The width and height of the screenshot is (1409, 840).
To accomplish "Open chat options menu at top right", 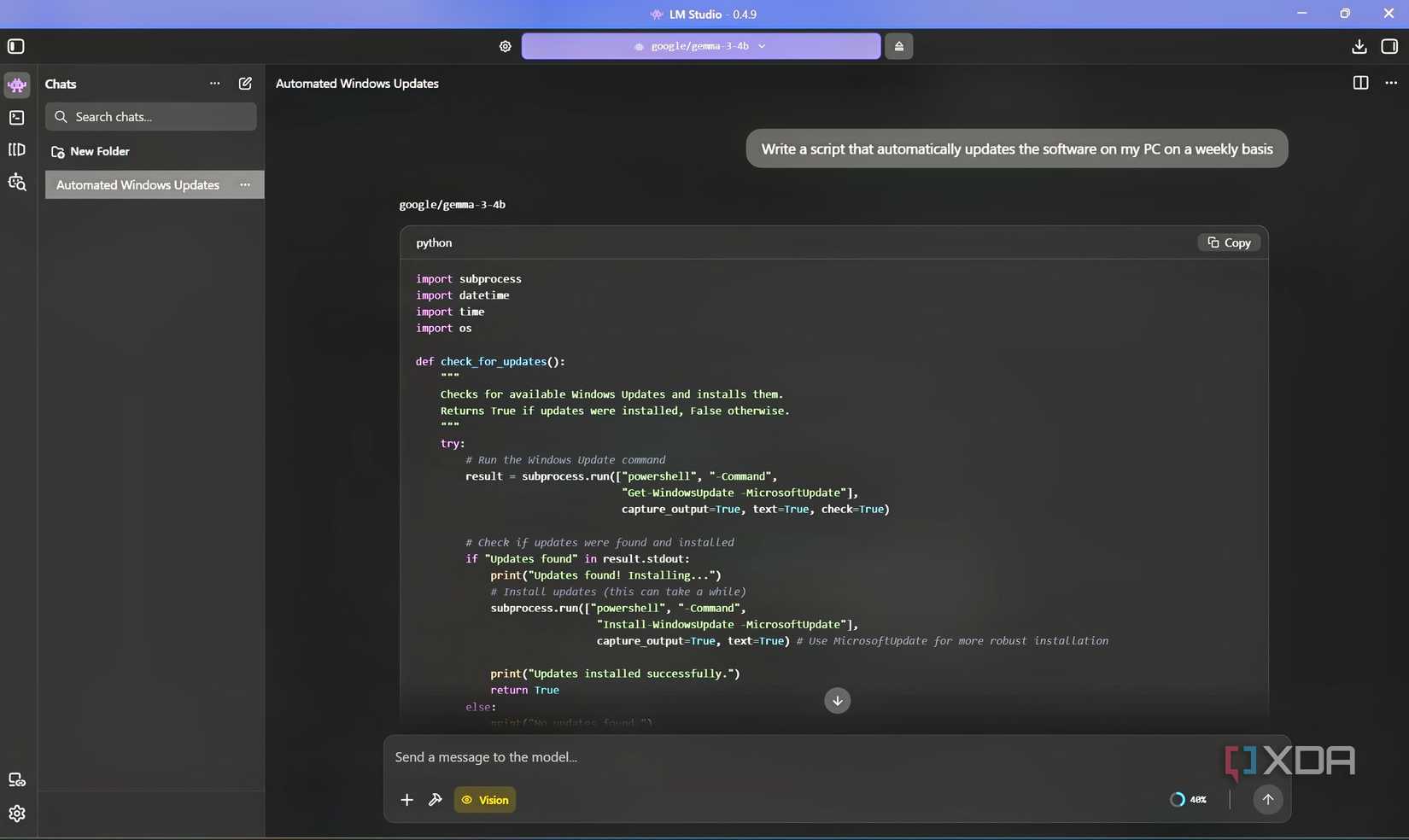I will coord(1391,83).
